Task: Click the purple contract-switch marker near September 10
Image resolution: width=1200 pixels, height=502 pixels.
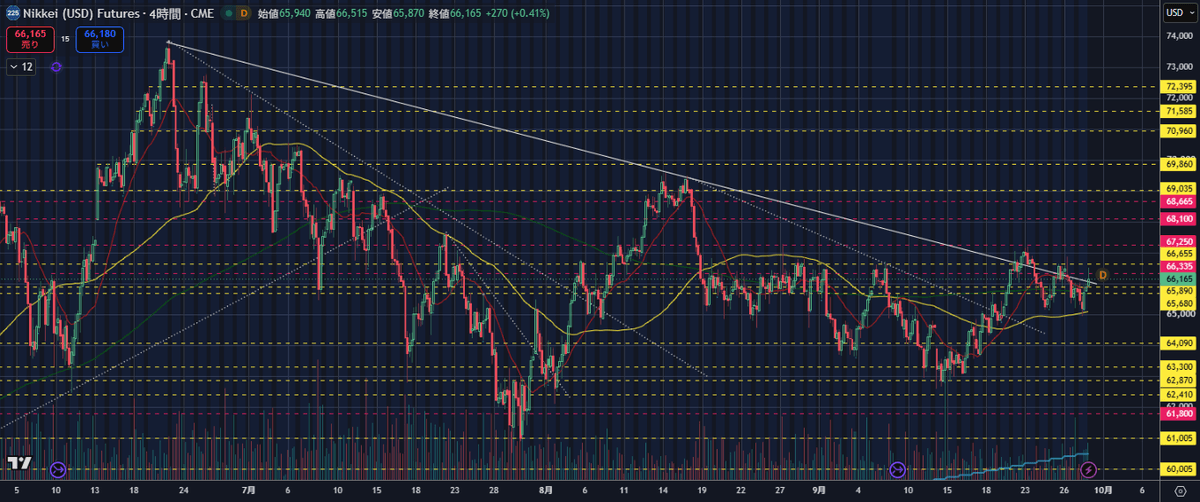Action: pyautogui.click(x=897, y=469)
